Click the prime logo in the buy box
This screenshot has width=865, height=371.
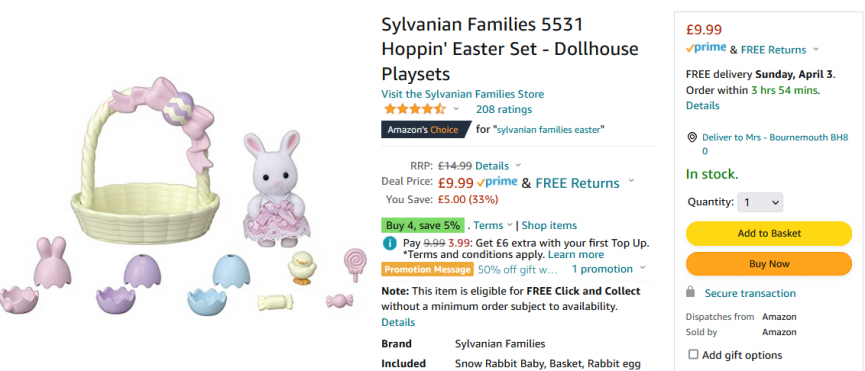pos(706,49)
